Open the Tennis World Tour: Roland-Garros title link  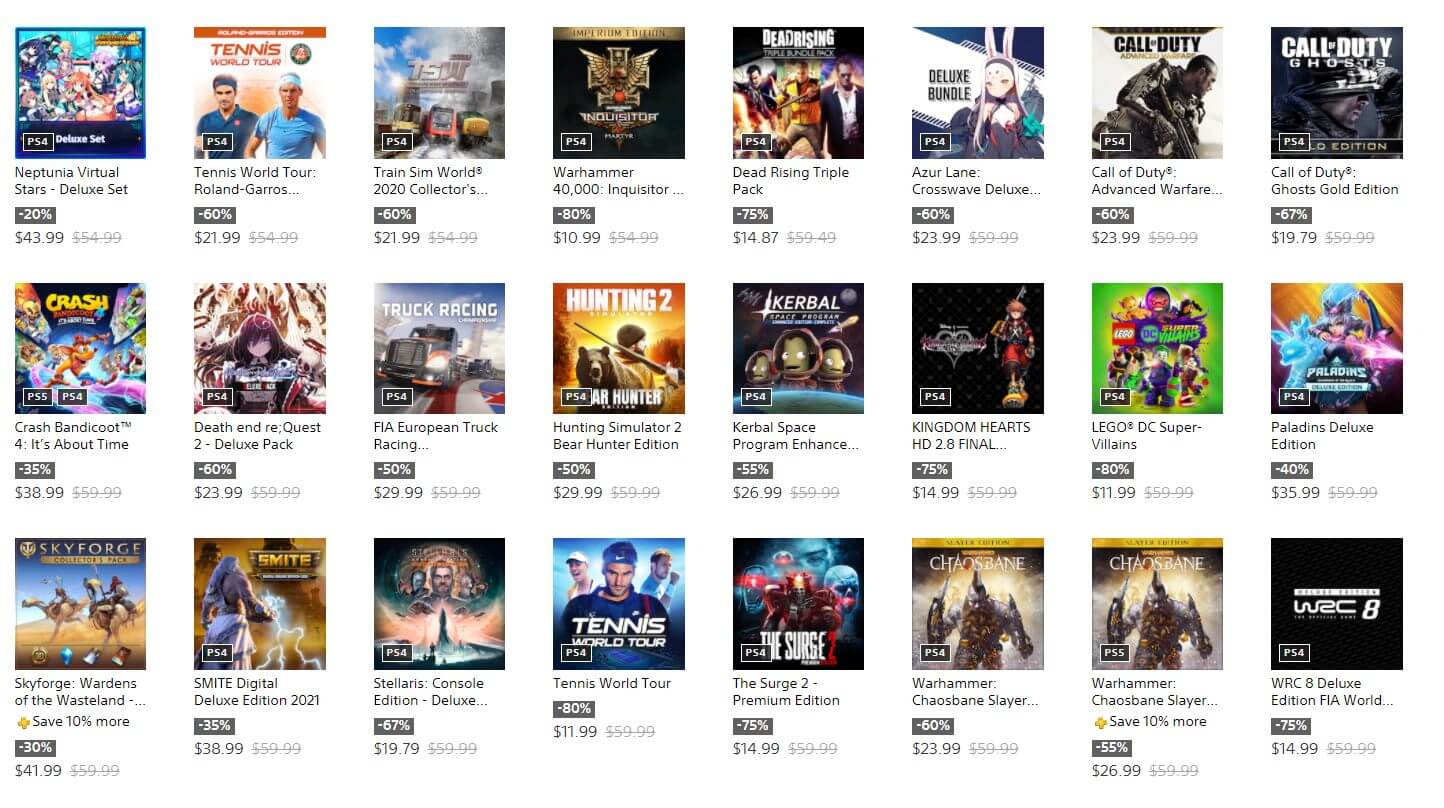255,181
